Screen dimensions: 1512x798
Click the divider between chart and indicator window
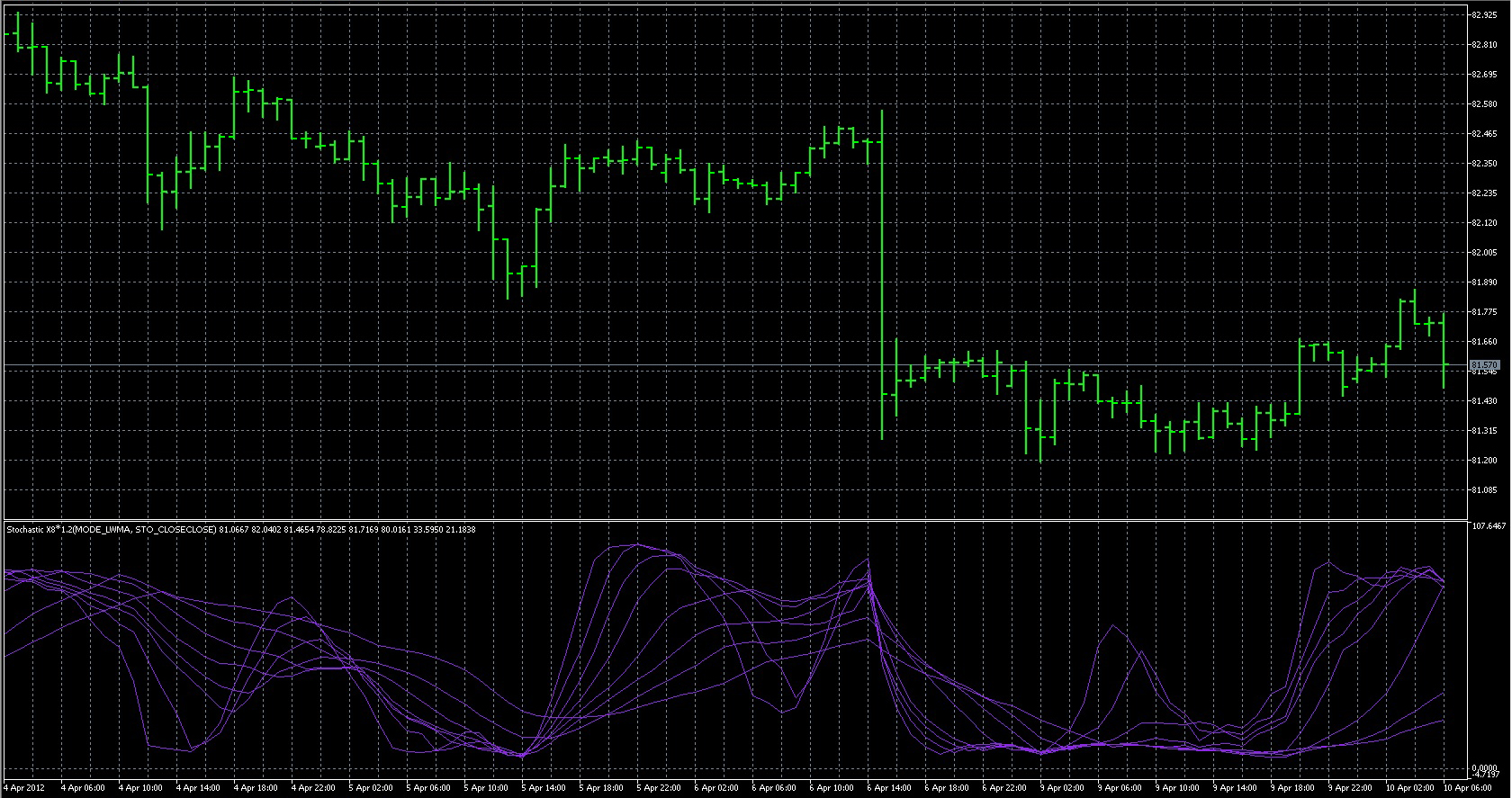734,520
